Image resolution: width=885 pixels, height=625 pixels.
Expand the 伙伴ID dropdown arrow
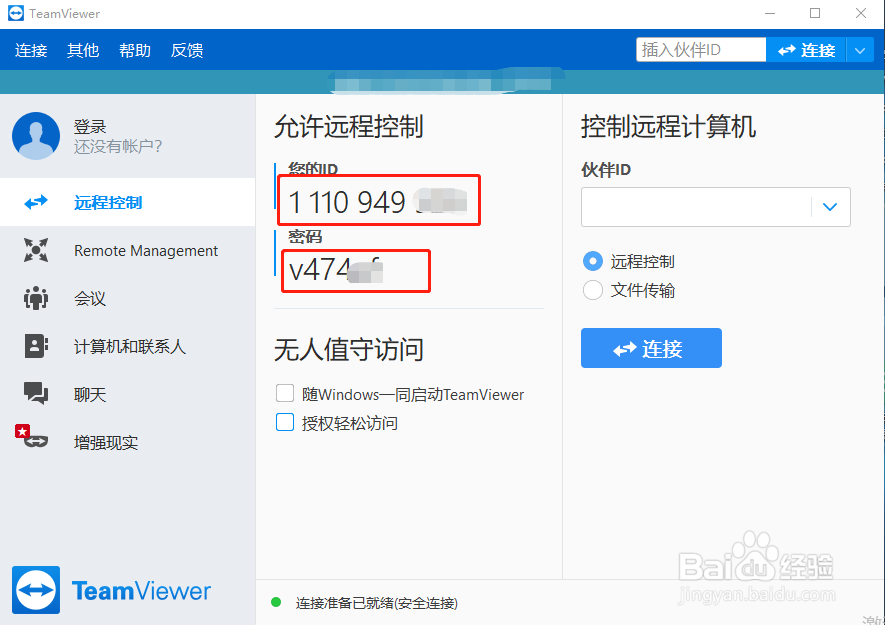point(830,207)
